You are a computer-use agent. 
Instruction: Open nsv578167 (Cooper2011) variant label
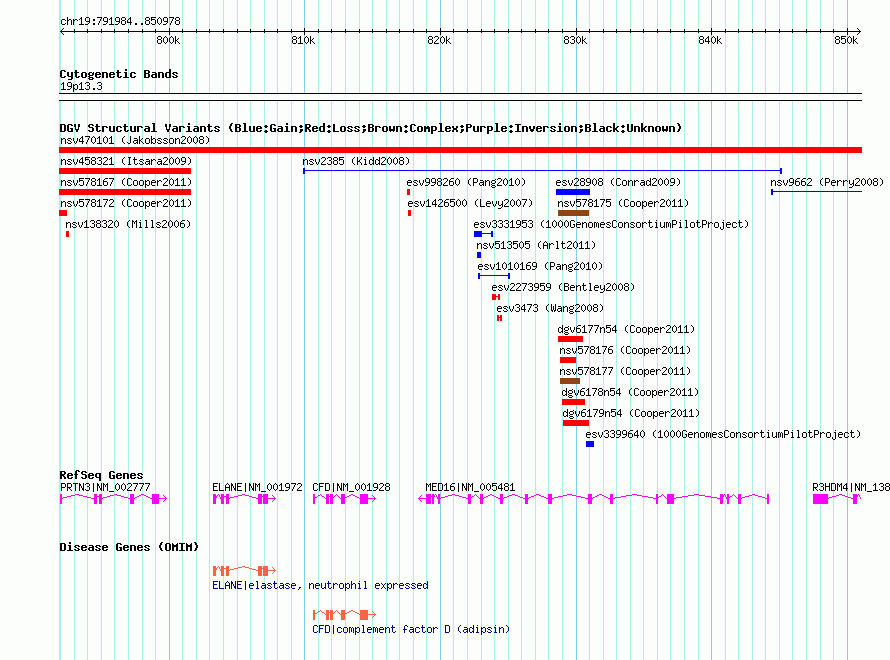coord(126,182)
